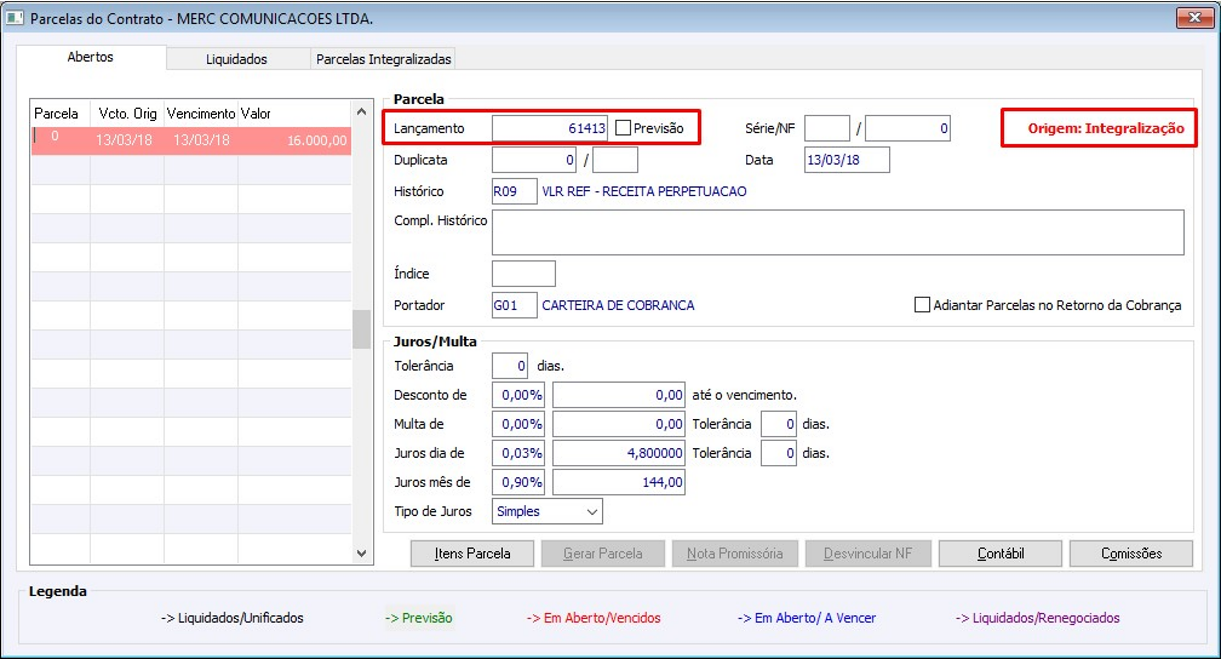The height and width of the screenshot is (661, 1221).
Task: Click the Desconto de percentage field
Action: pyautogui.click(x=519, y=395)
